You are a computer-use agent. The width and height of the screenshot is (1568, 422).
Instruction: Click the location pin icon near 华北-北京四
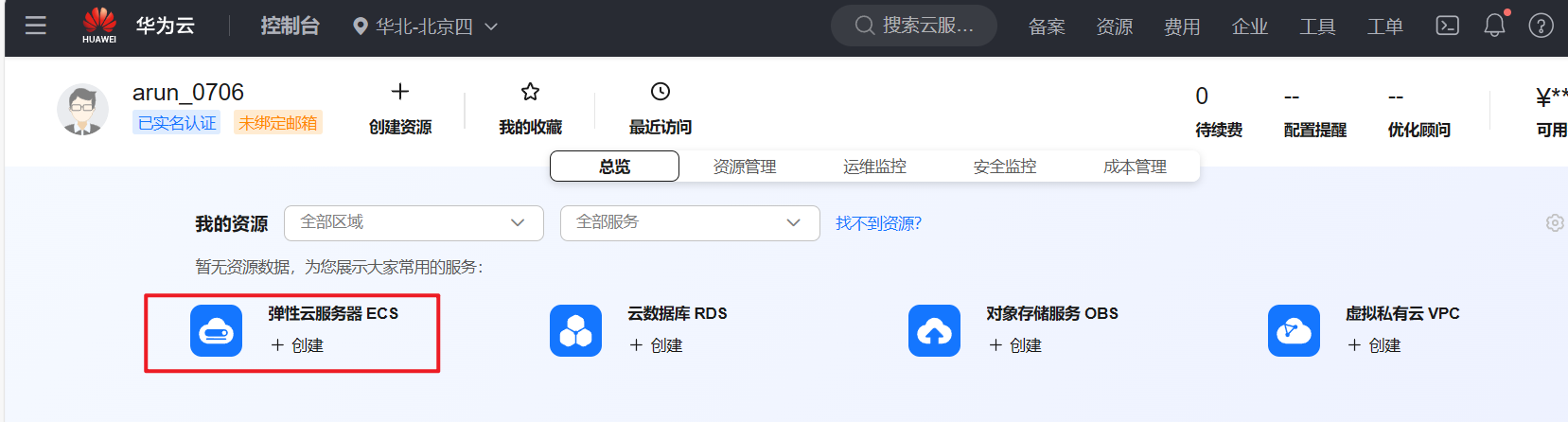pyautogui.click(x=360, y=26)
